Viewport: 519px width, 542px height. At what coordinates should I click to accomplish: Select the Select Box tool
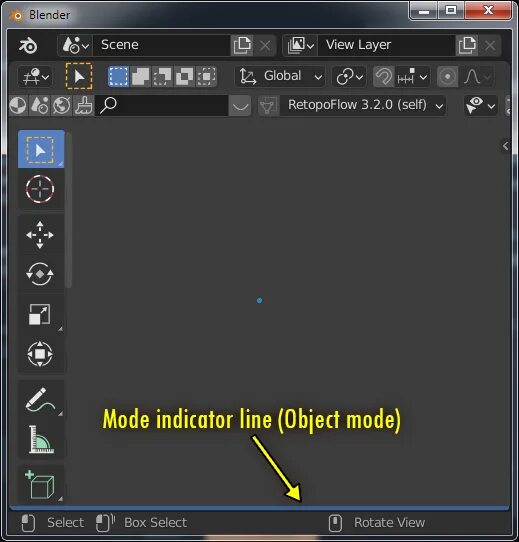41,149
